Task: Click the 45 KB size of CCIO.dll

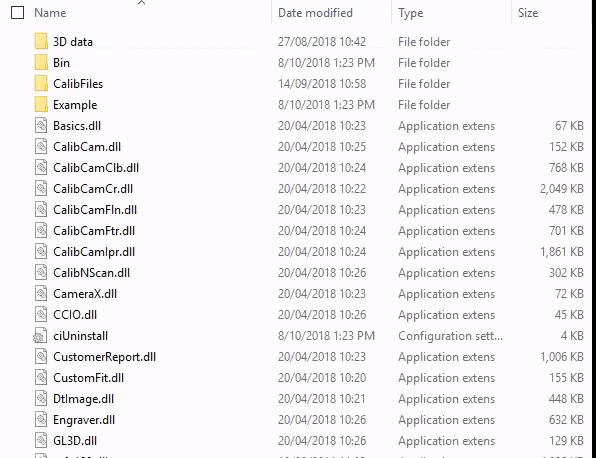Action: click(569, 315)
